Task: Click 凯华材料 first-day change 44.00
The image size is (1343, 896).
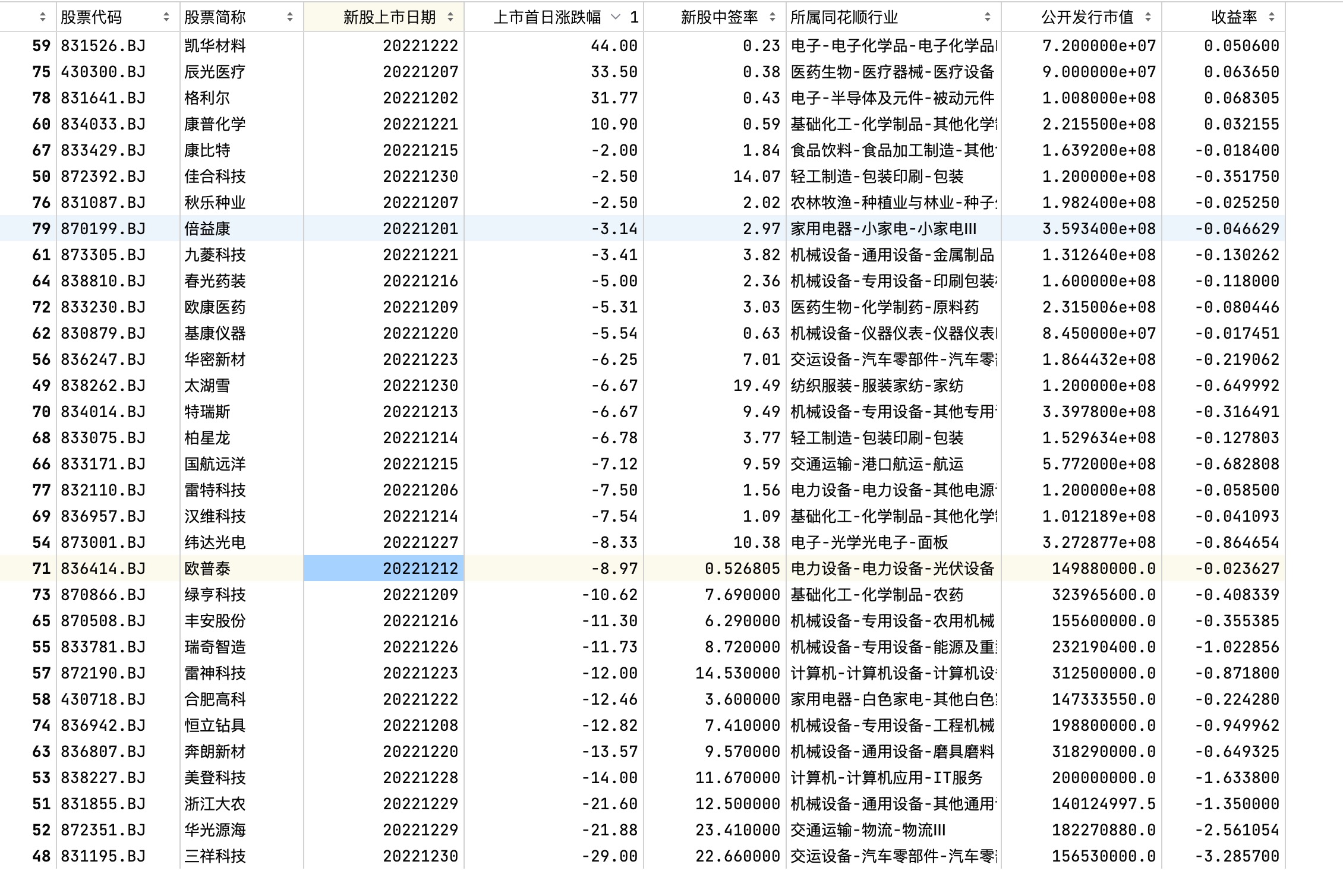Action: (x=614, y=46)
